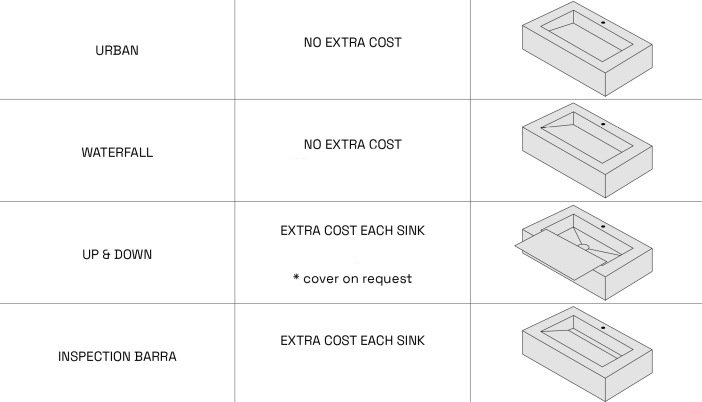This screenshot has height=402, width=702.
Task: Click the tap hole on Urban sink
Action: 604,21
